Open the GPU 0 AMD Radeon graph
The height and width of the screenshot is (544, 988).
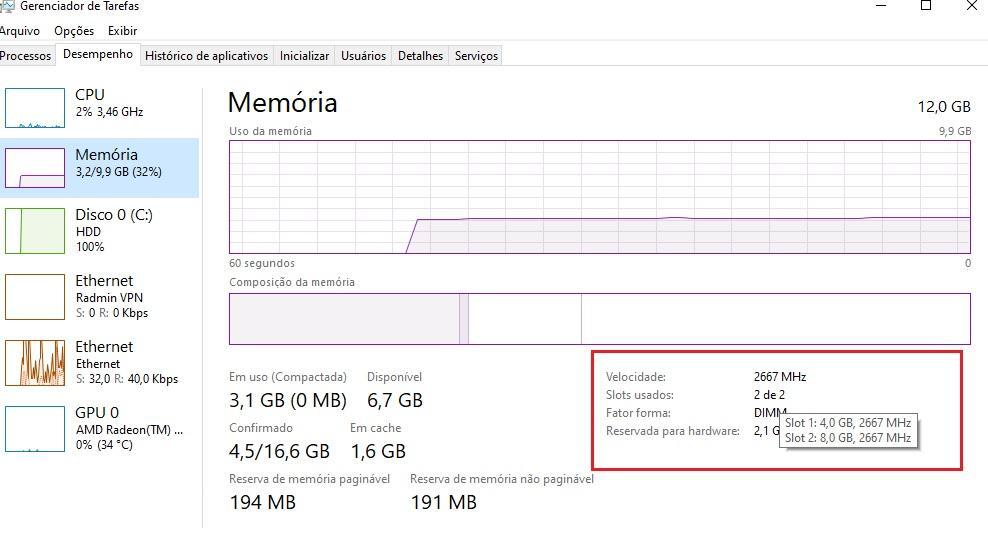click(x=35, y=429)
